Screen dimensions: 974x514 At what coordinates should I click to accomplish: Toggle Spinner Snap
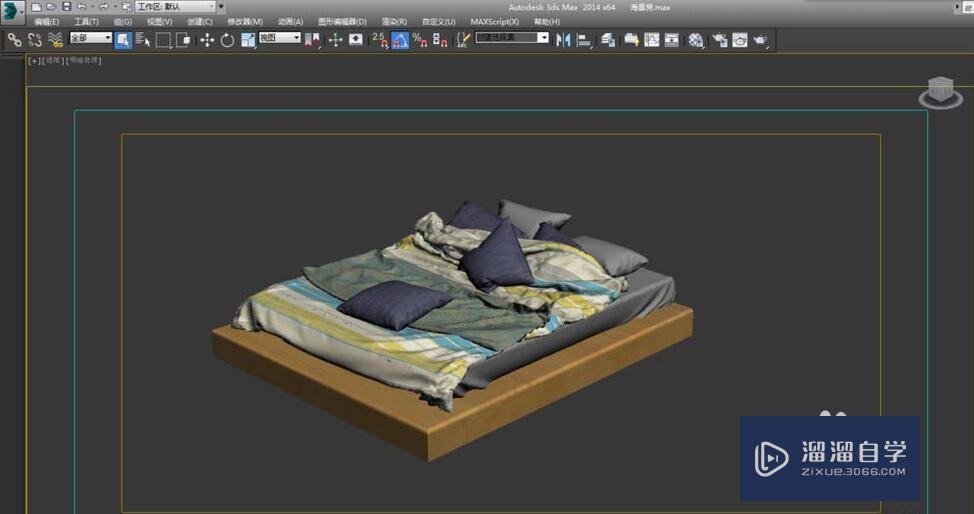point(440,40)
